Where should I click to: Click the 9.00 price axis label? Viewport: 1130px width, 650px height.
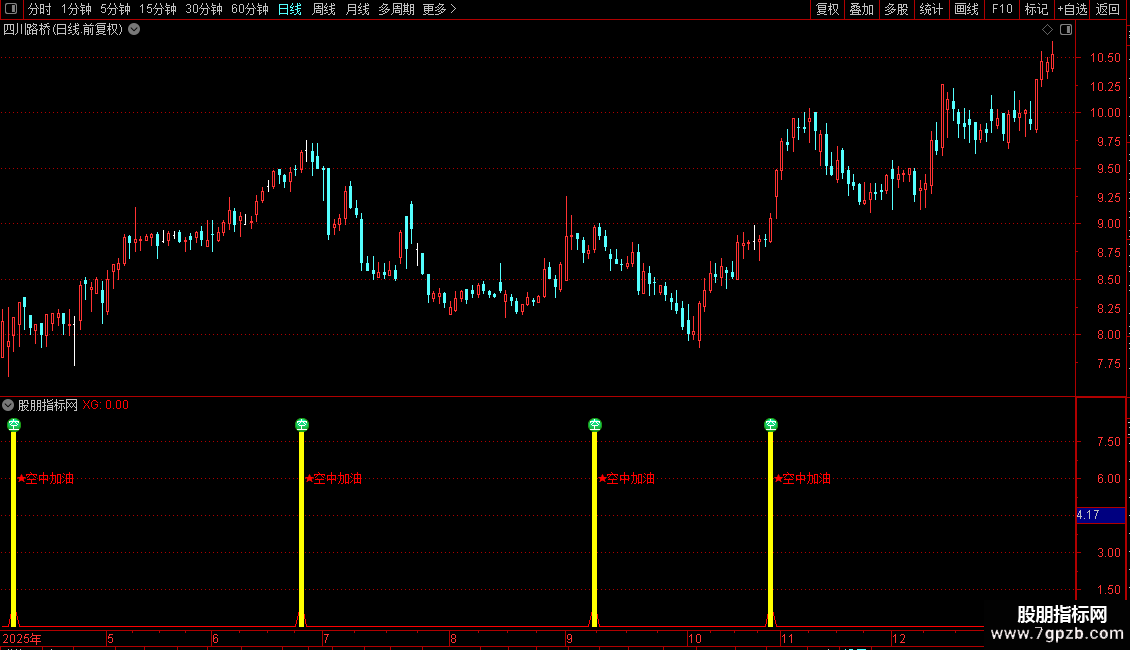coord(1108,224)
